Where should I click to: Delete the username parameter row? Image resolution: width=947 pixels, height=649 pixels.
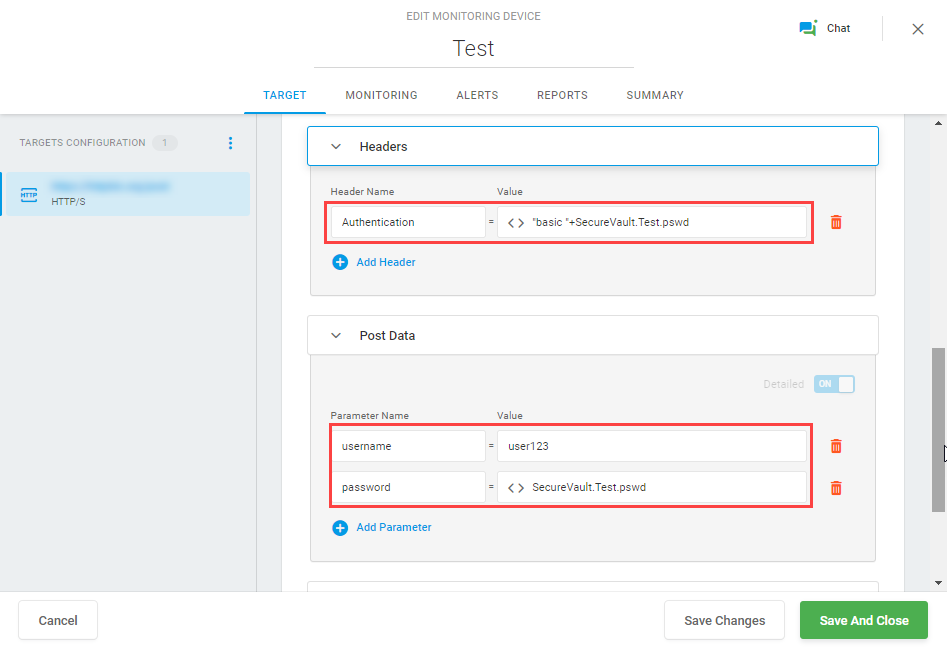836,446
